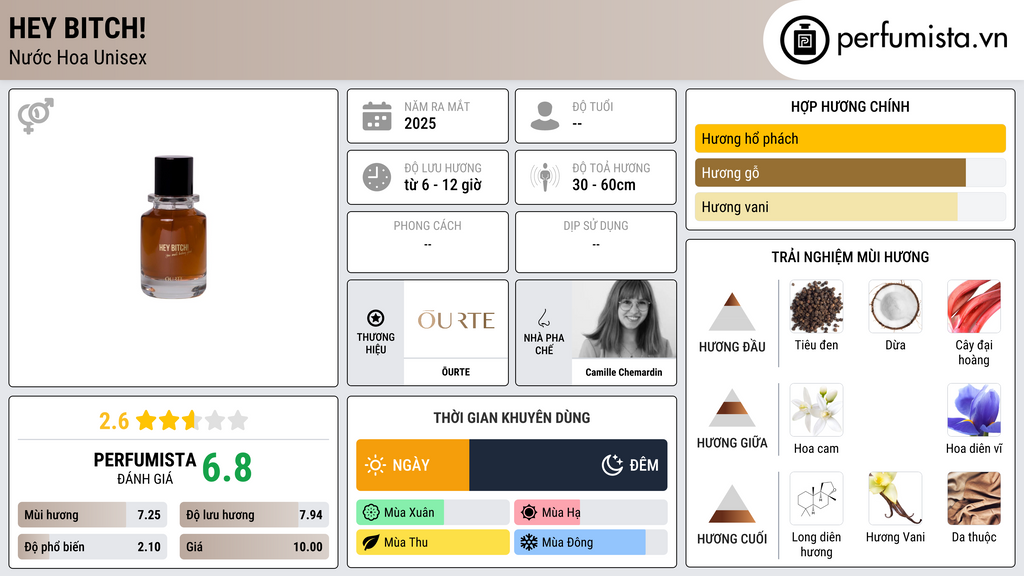The height and width of the screenshot is (576, 1024).
Task: Click the Hey Bitch perfume bottle product image
Action: [x=174, y=227]
